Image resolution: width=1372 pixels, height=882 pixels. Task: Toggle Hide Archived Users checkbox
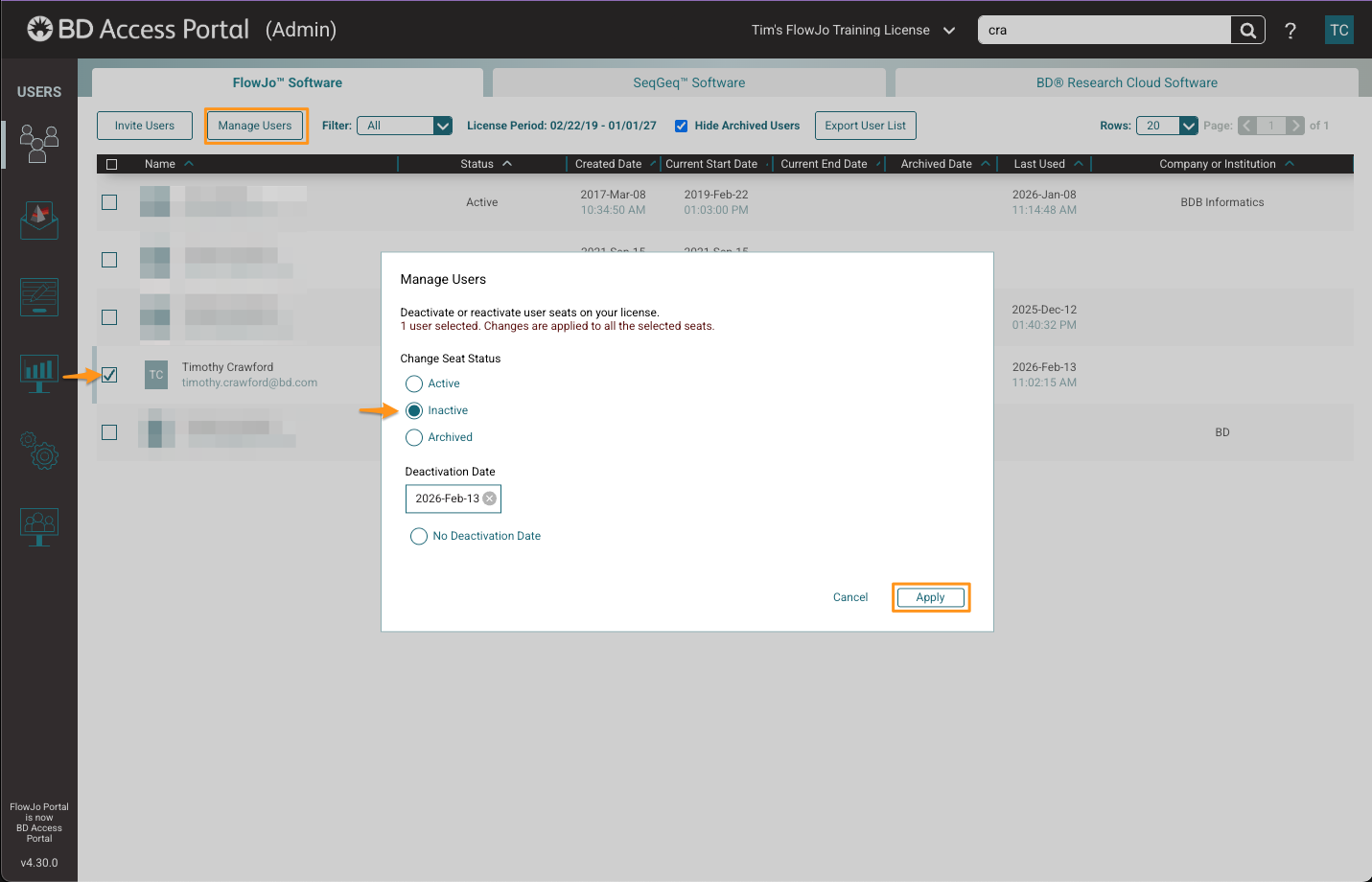[681, 126]
